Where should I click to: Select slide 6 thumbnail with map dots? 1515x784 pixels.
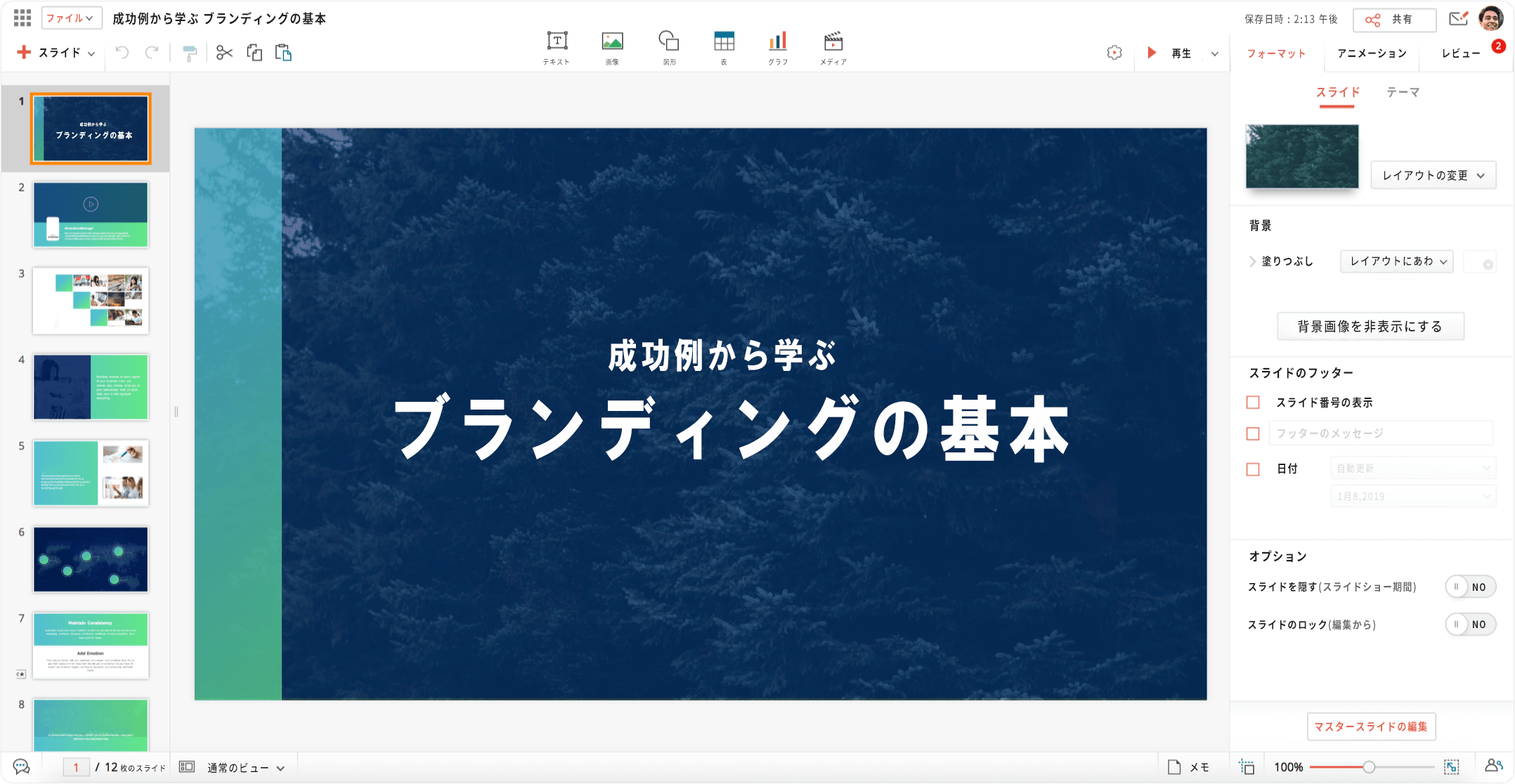[x=91, y=559]
